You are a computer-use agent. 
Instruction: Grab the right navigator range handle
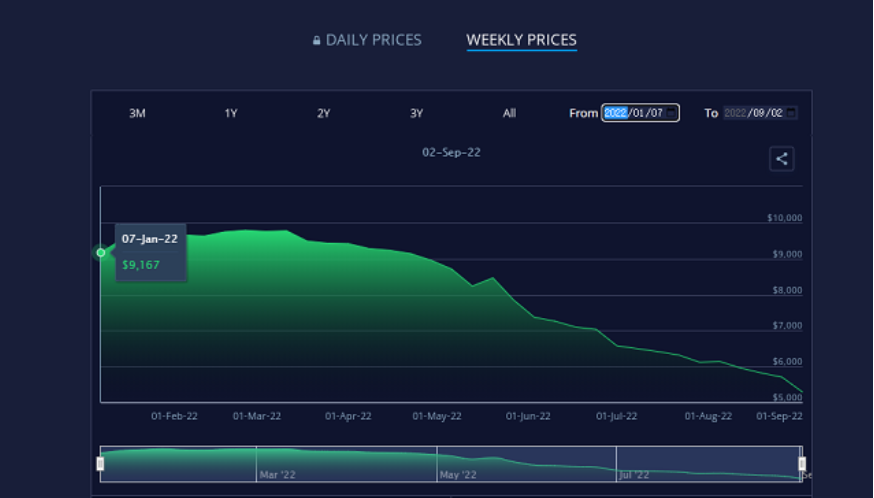(802, 463)
